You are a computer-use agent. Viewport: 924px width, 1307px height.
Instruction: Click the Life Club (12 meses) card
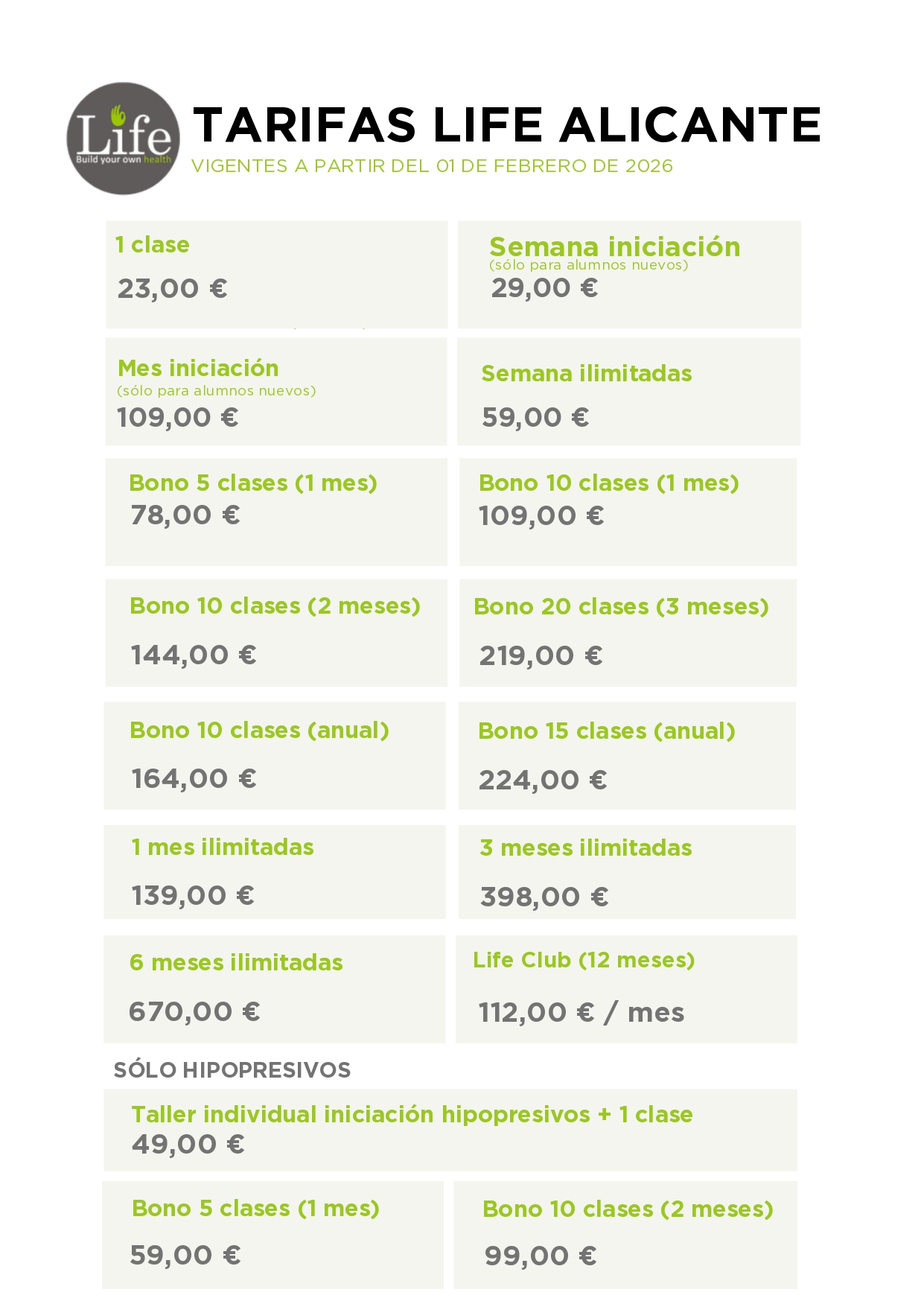coord(626,990)
